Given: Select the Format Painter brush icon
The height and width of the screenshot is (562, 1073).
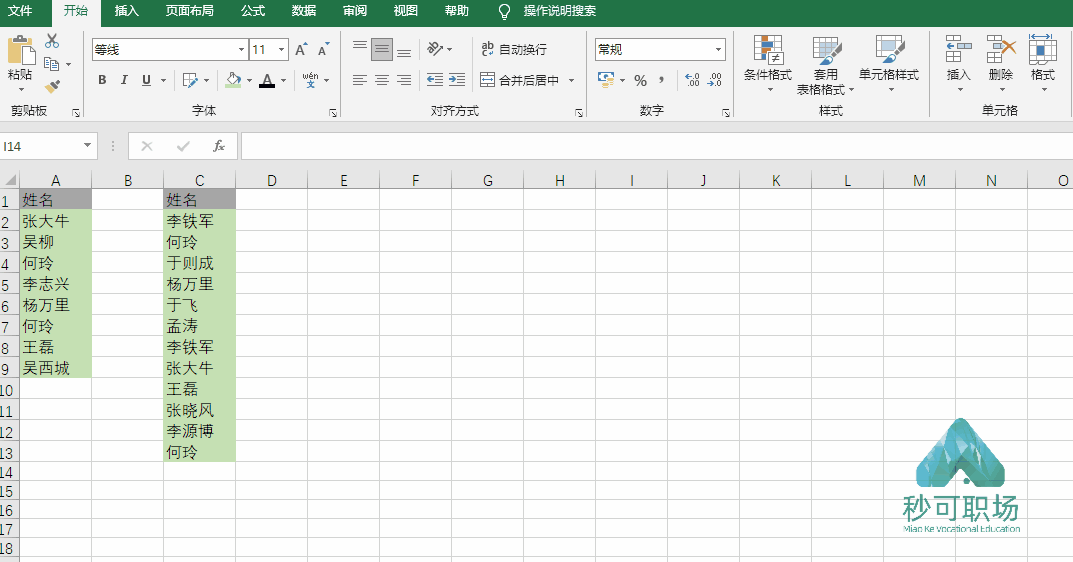Looking at the screenshot, I should pos(52,86).
